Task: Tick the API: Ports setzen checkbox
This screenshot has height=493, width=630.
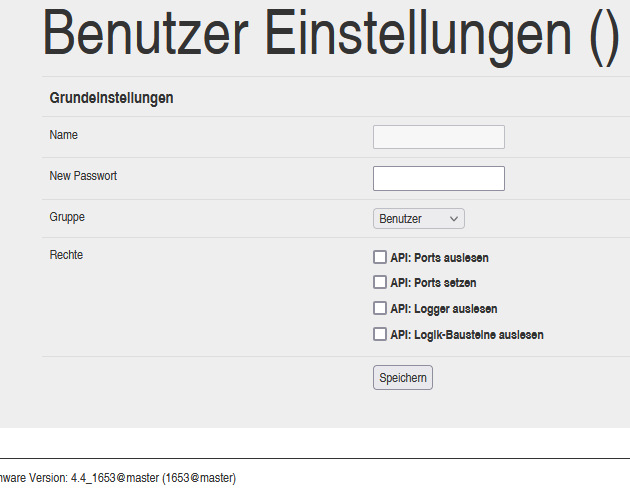Action: (380, 282)
